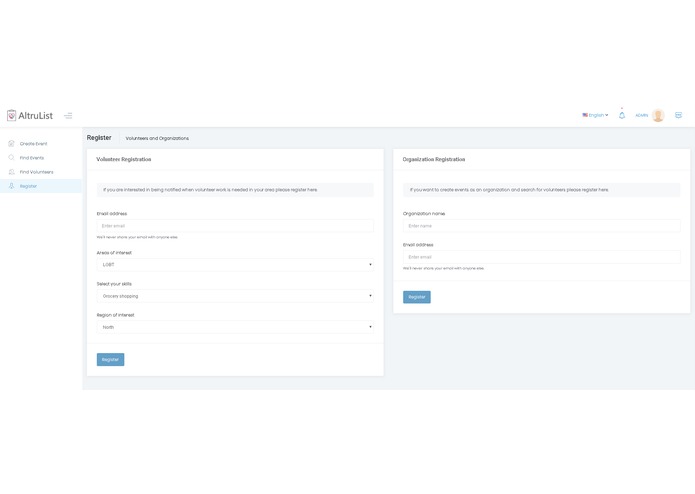This screenshot has height=494, width=695.
Task: Focus the organization Email address field
Action: (x=541, y=257)
